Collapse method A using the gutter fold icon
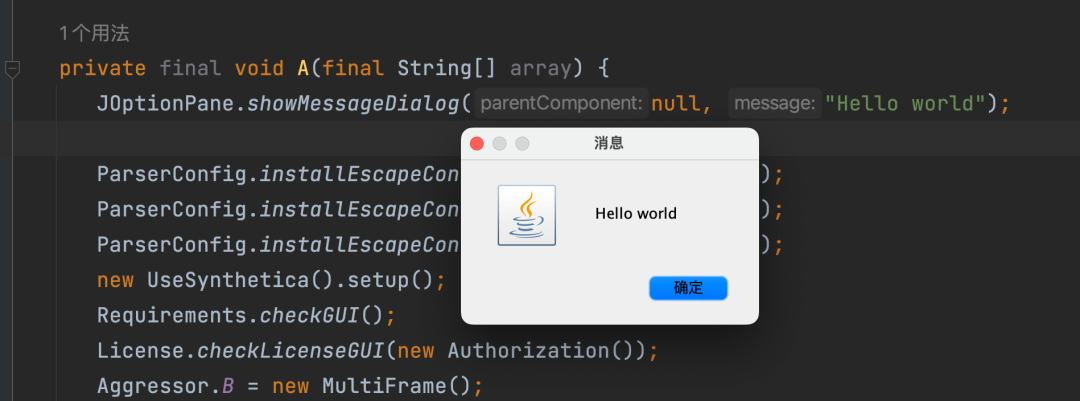Image resolution: width=1080 pixels, height=401 pixels. 12,69
